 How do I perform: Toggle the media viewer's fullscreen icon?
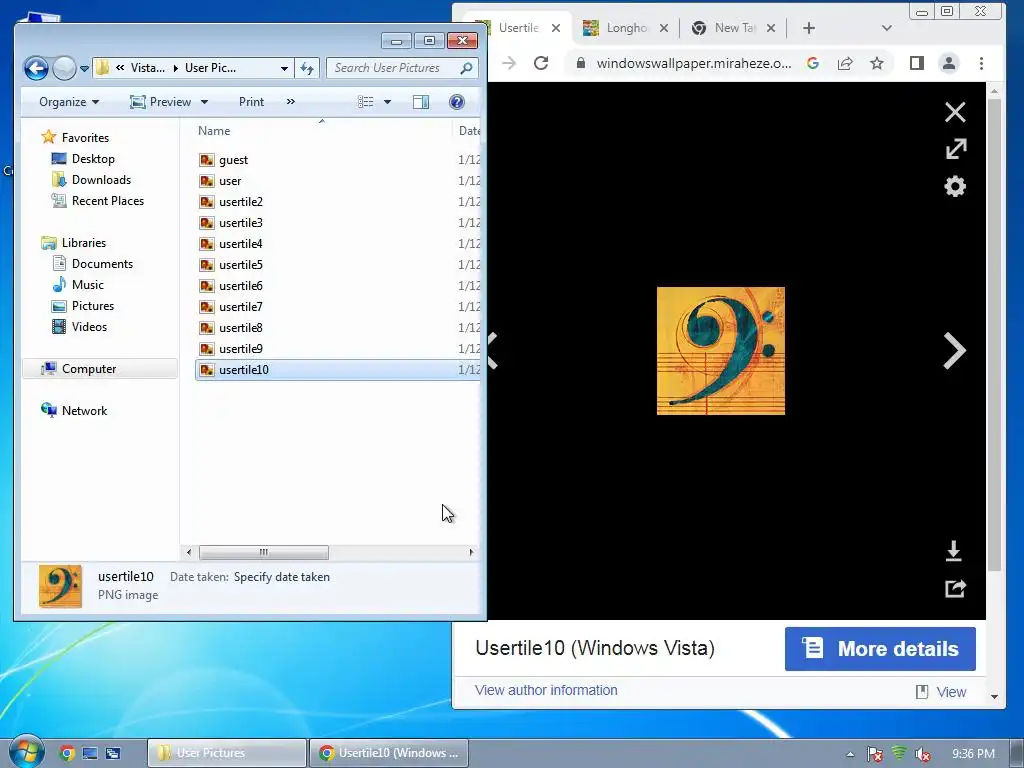955,149
